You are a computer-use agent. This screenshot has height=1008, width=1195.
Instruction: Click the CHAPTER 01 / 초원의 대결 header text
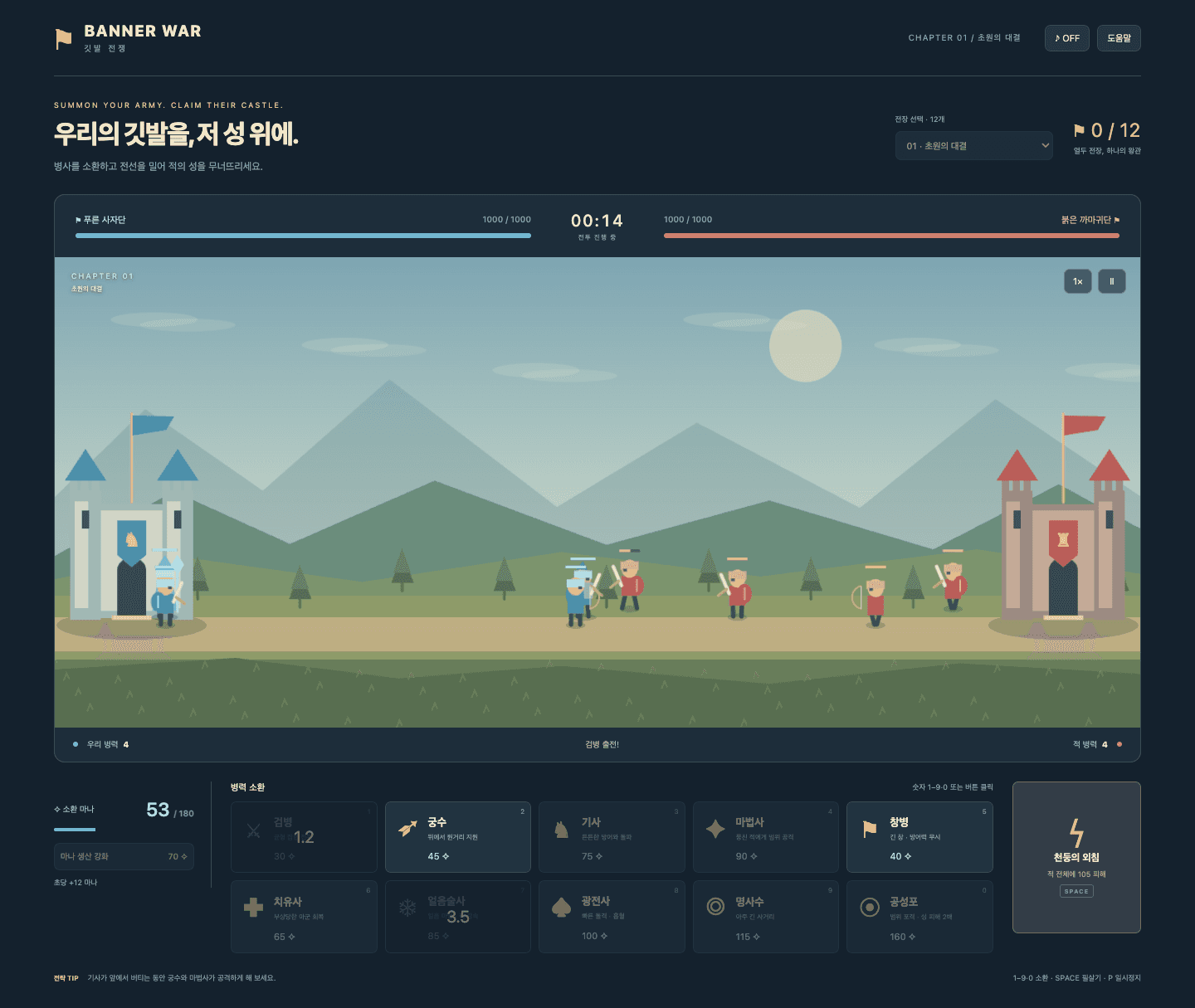coord(964,38)
